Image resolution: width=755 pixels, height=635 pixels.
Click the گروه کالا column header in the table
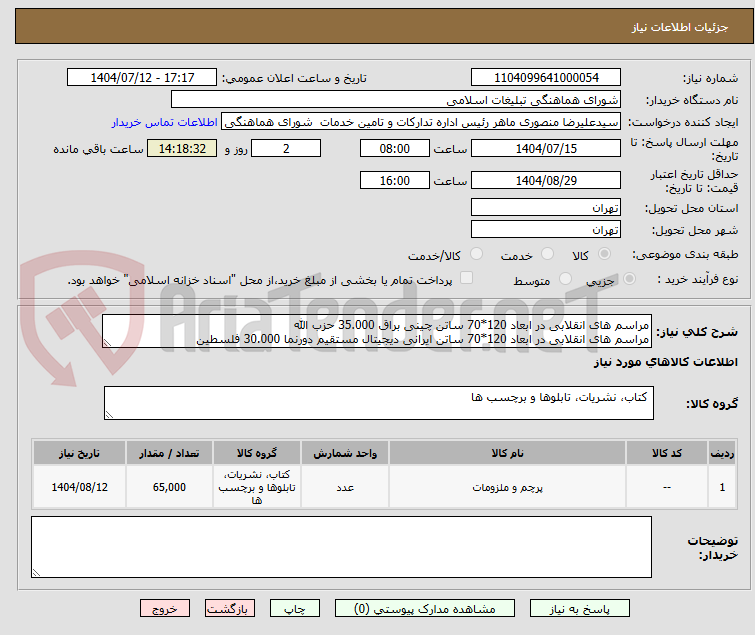pos(257,453)
